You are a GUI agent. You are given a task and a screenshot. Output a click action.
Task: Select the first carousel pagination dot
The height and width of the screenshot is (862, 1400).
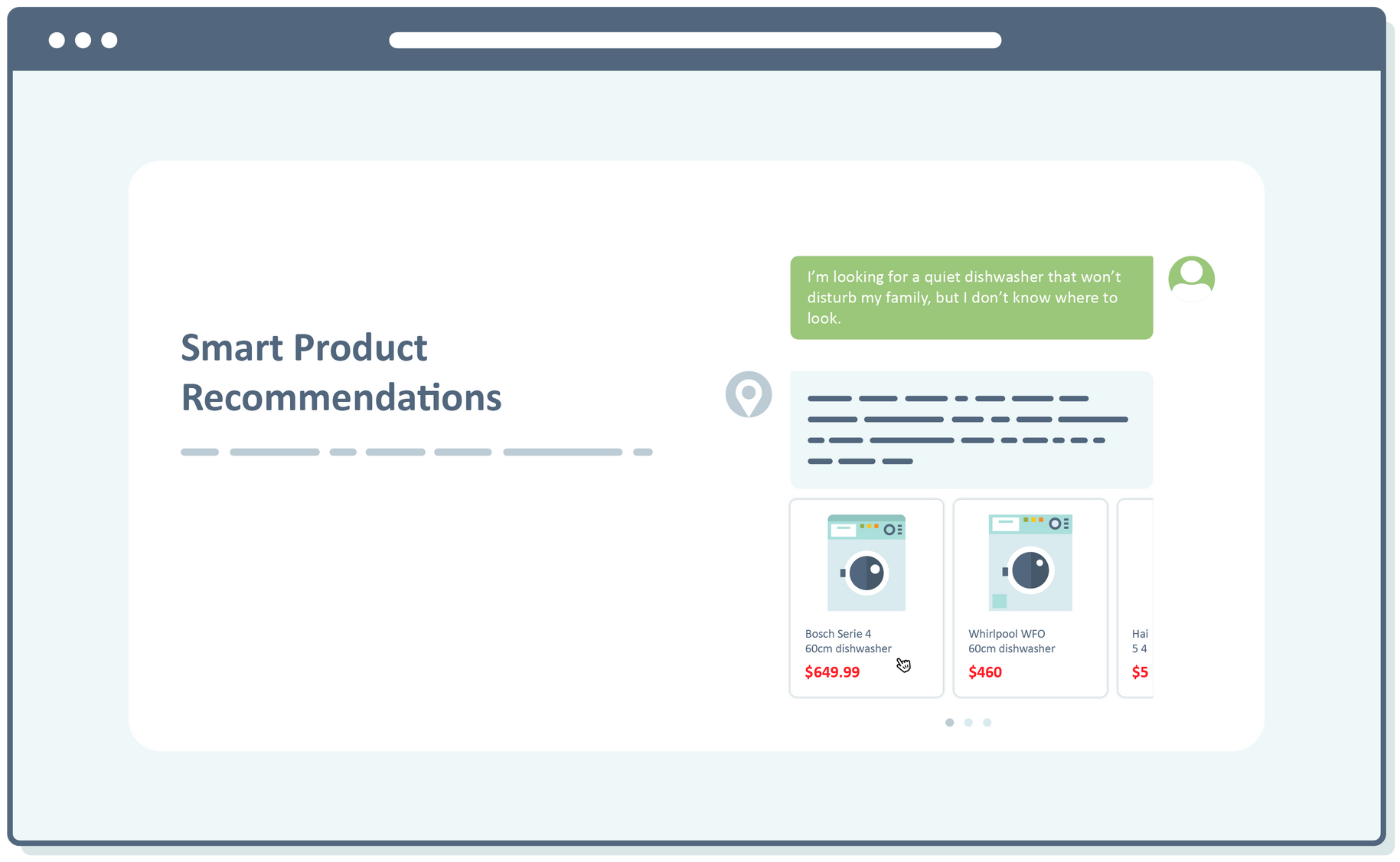coord(950,722)
